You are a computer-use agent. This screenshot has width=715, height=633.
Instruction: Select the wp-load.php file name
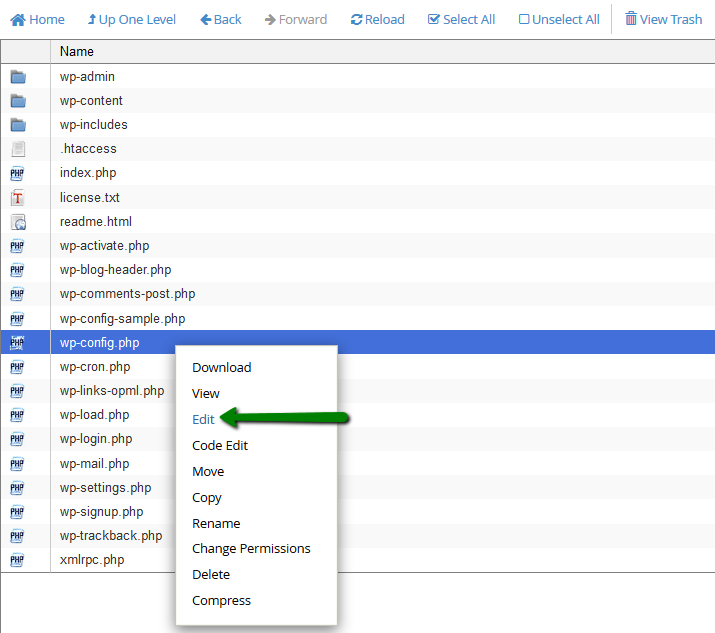pyautogui.click(x=94, y=415)
